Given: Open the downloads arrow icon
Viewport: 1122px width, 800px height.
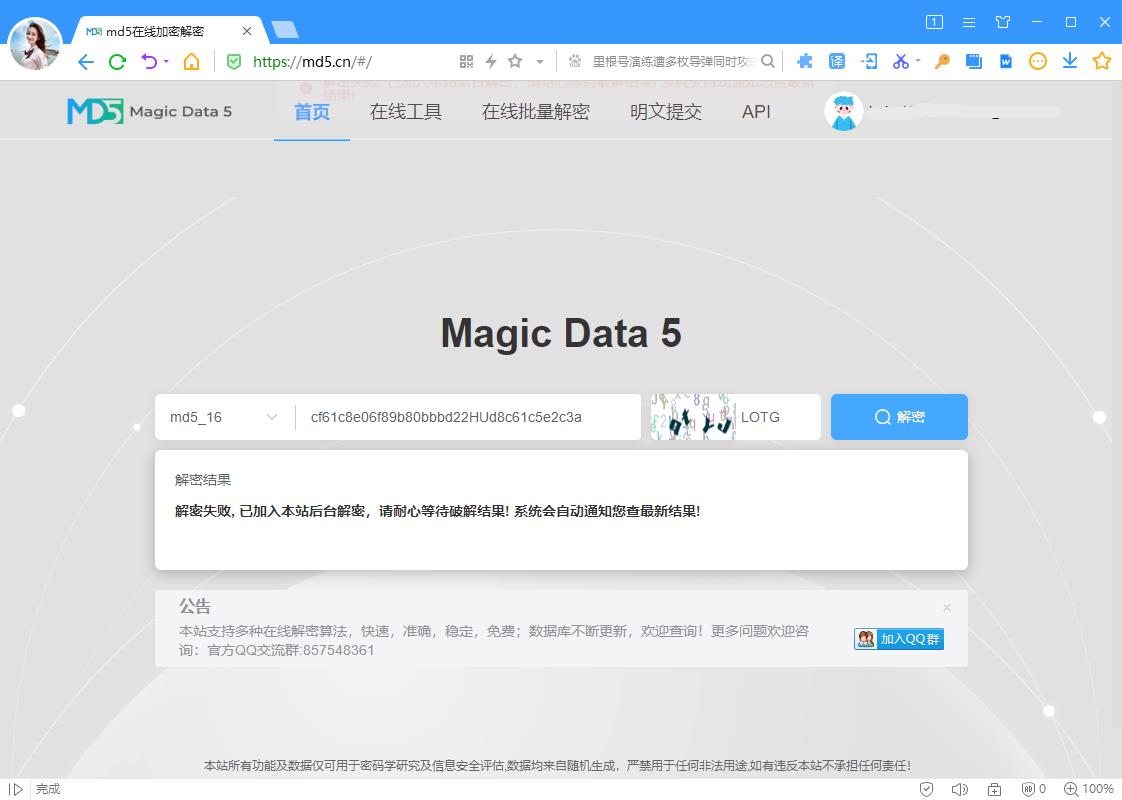Looking at the screenshot, I should [x=1070, y=62].
